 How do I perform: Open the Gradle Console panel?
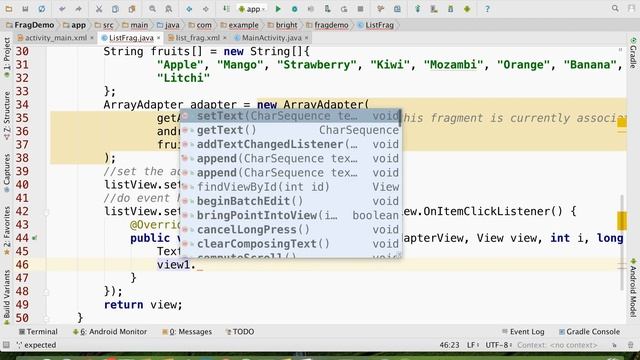click(x=589, y=332)
